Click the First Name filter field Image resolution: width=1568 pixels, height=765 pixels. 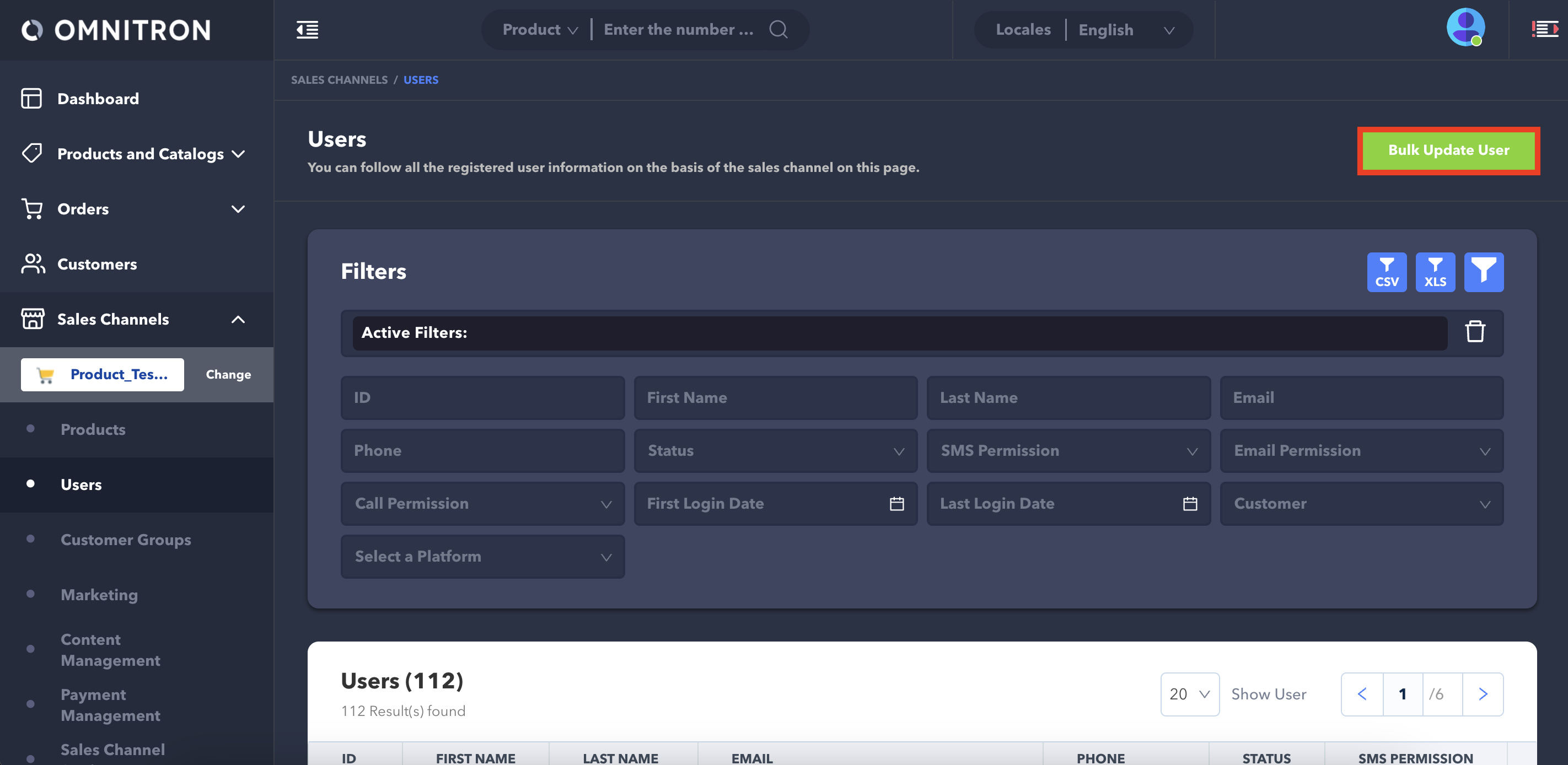pyautogui.click(x=775, y=398)
